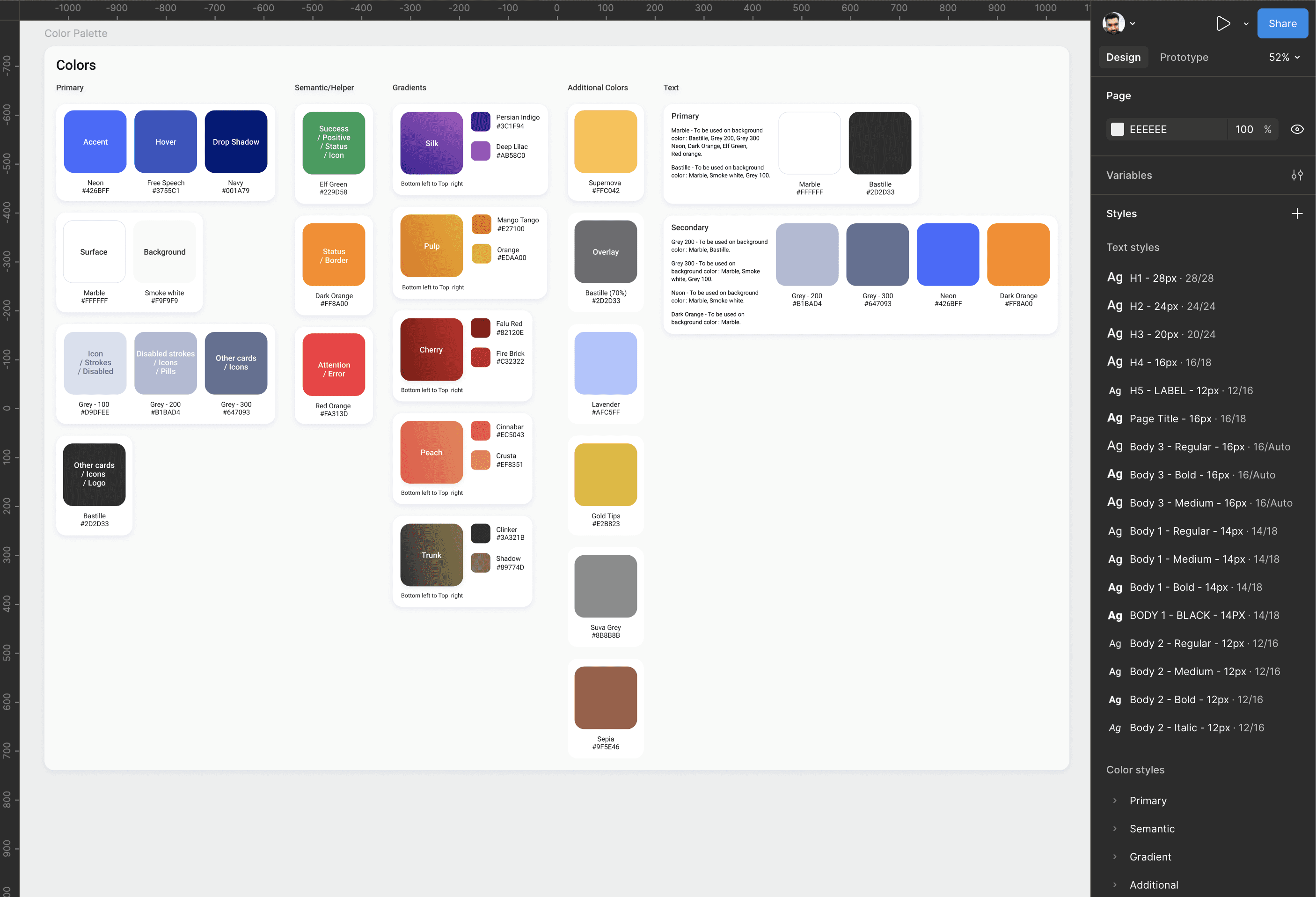
Task: Toggle page background visibility eye
Action: coord(1297,129)
